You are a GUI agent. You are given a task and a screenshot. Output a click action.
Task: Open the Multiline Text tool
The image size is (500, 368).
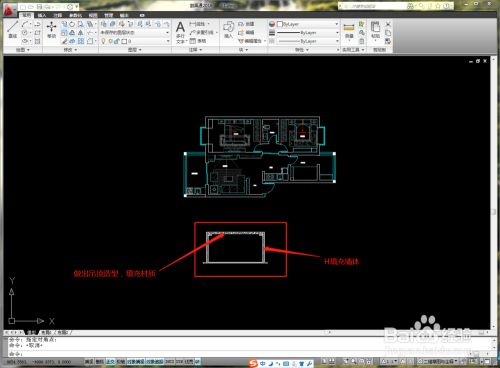coord(180,32)
